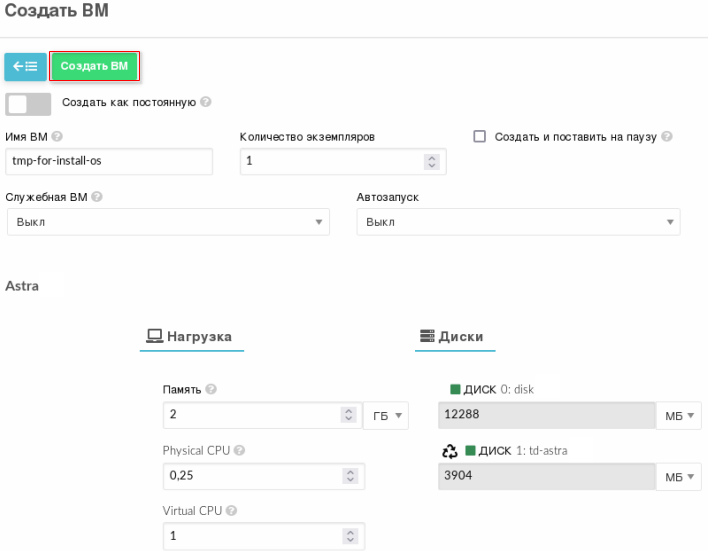
Task: Click the back-to-list arrow button
Action: (25, 67)
